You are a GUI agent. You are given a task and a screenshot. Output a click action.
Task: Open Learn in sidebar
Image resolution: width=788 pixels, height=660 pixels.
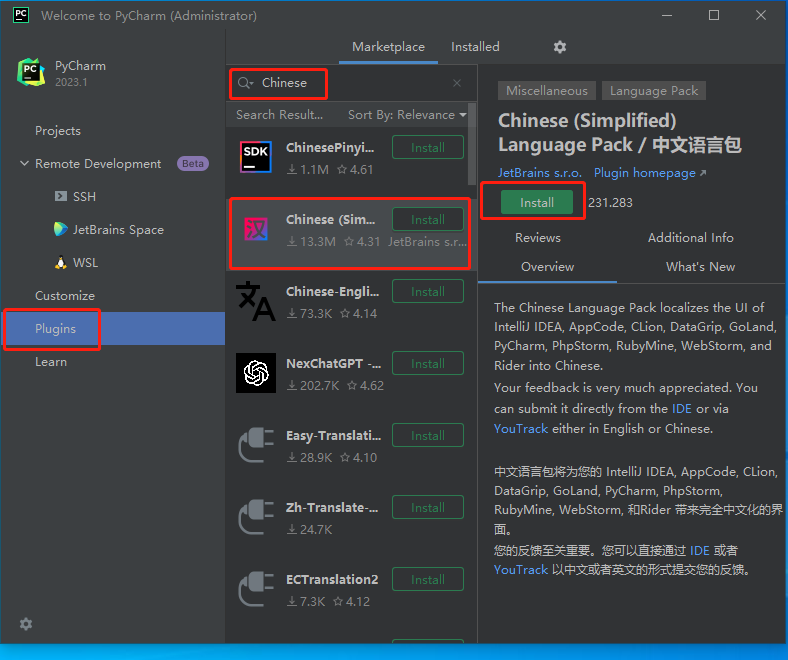click(x=51, y=361)
